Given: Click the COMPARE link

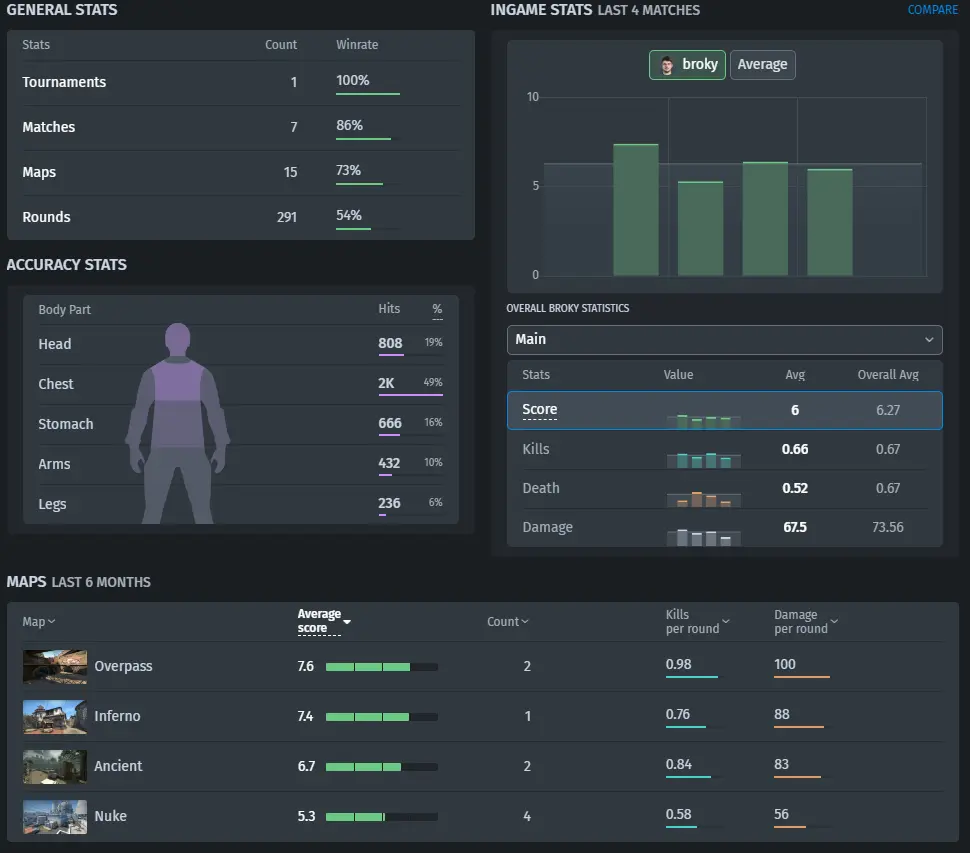Looking at the screenshot, I should 932,10.
